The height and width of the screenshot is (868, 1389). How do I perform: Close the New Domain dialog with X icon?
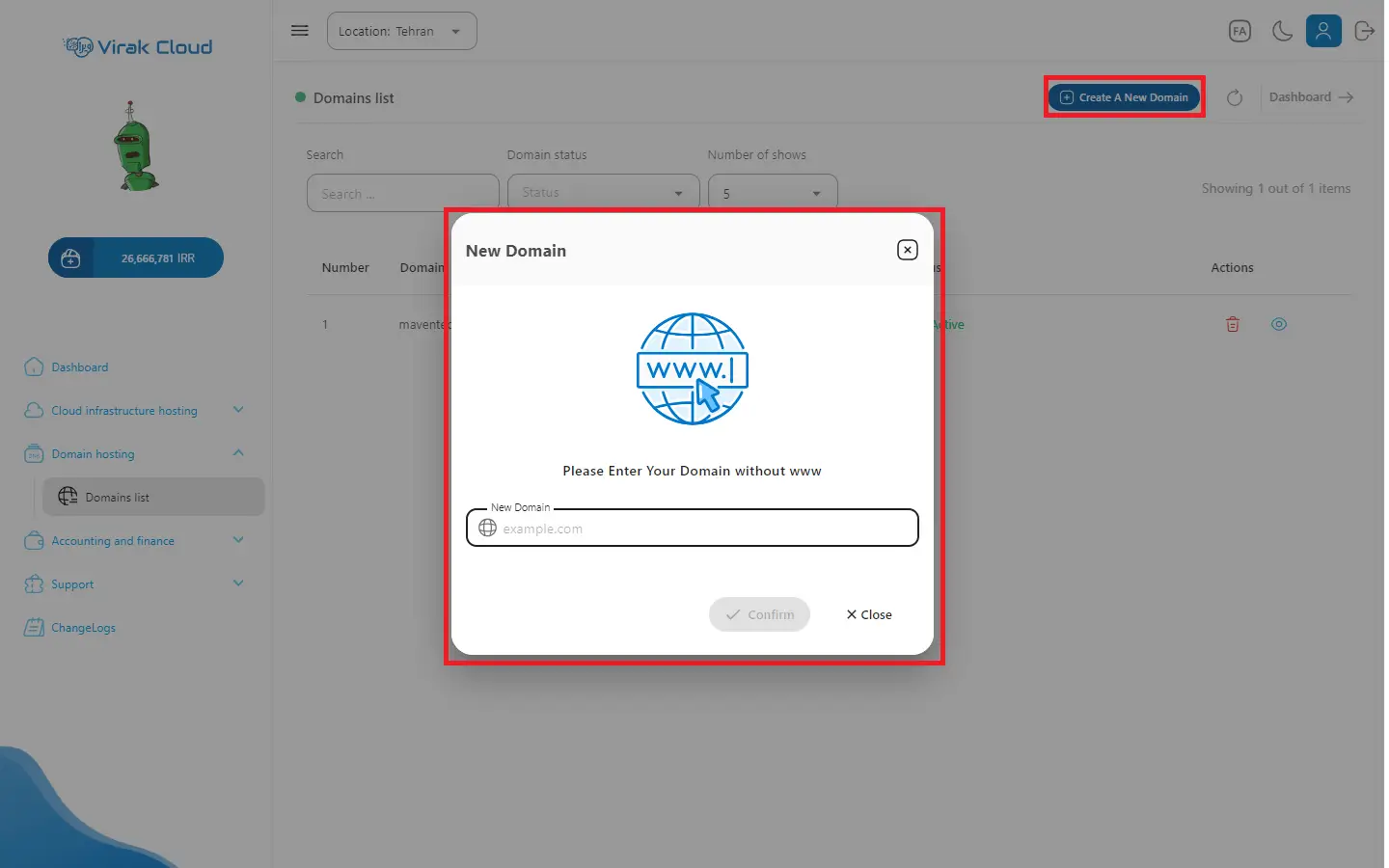point(907,250)
